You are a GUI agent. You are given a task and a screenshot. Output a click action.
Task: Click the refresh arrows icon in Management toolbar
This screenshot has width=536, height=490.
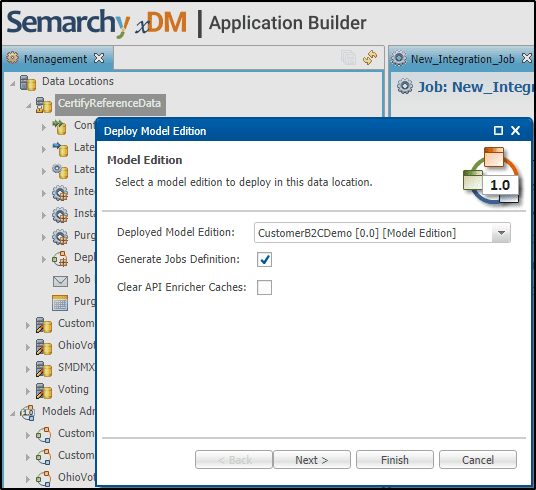click(x=370, y=57)
